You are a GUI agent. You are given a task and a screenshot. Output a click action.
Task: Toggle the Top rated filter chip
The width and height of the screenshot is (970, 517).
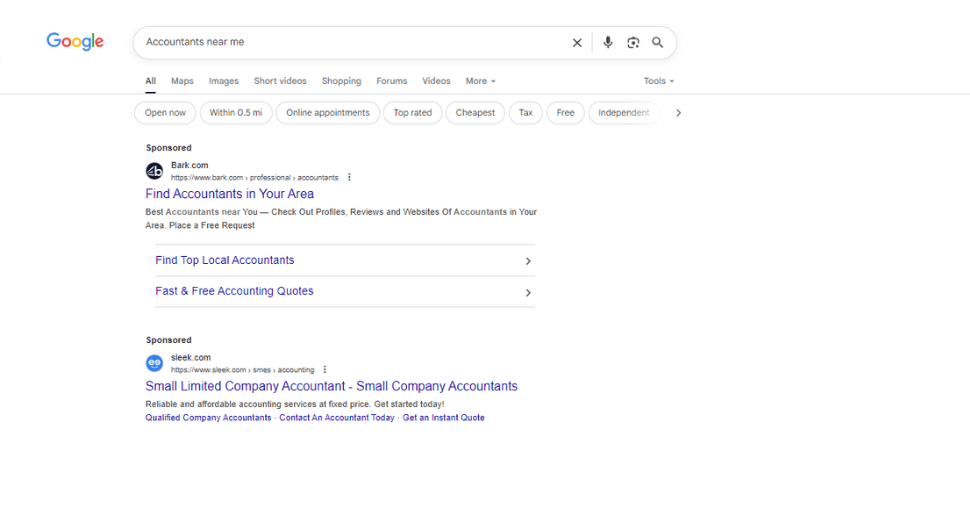[x=413, y=113]
